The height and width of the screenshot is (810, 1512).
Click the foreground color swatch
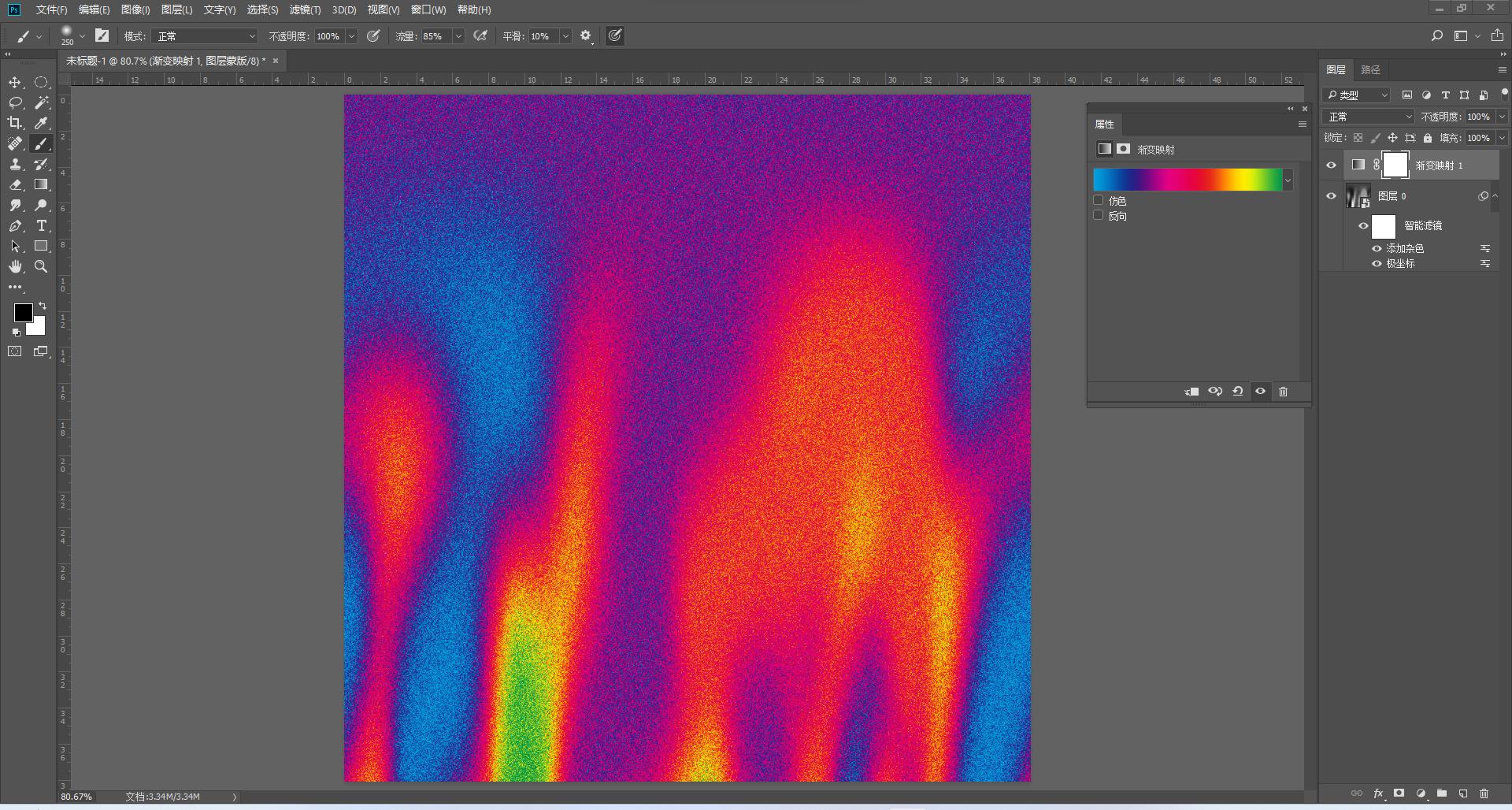(x=22, y=312)
